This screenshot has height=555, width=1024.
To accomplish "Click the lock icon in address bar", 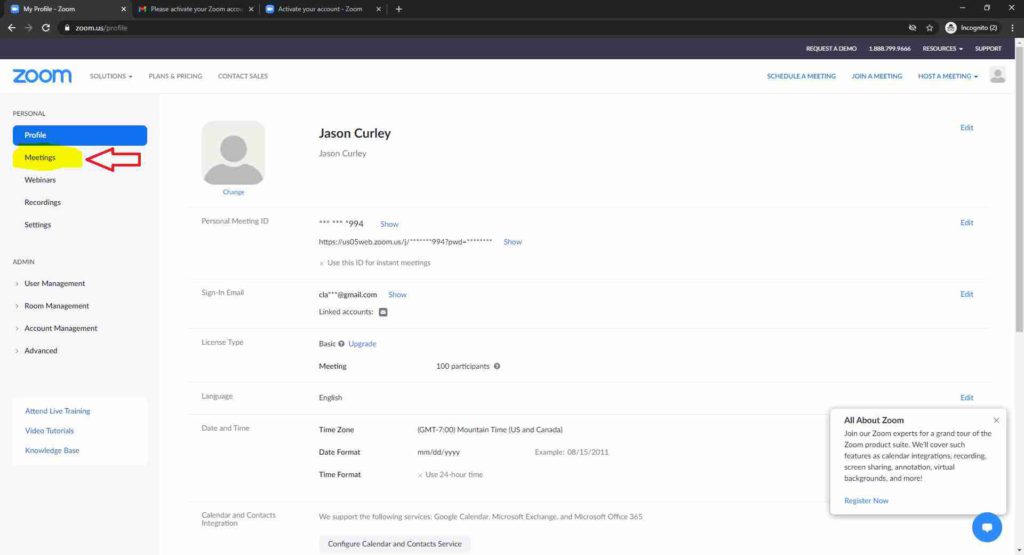I will point(67,27).
